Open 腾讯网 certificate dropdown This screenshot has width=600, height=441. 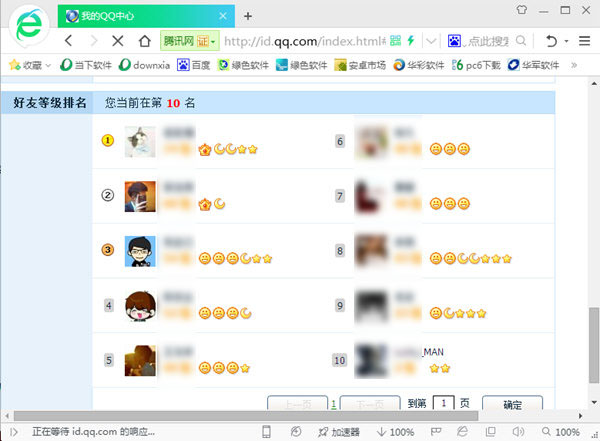[189, 41]
